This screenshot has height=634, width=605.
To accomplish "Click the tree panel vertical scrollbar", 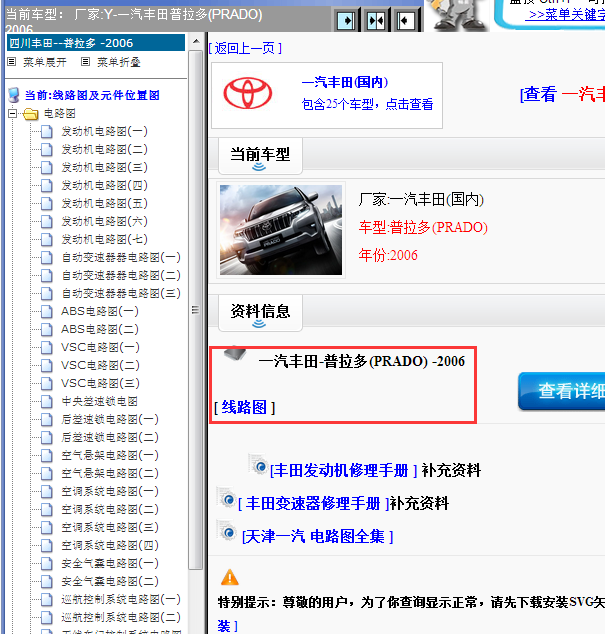I will tap(196, 309).
